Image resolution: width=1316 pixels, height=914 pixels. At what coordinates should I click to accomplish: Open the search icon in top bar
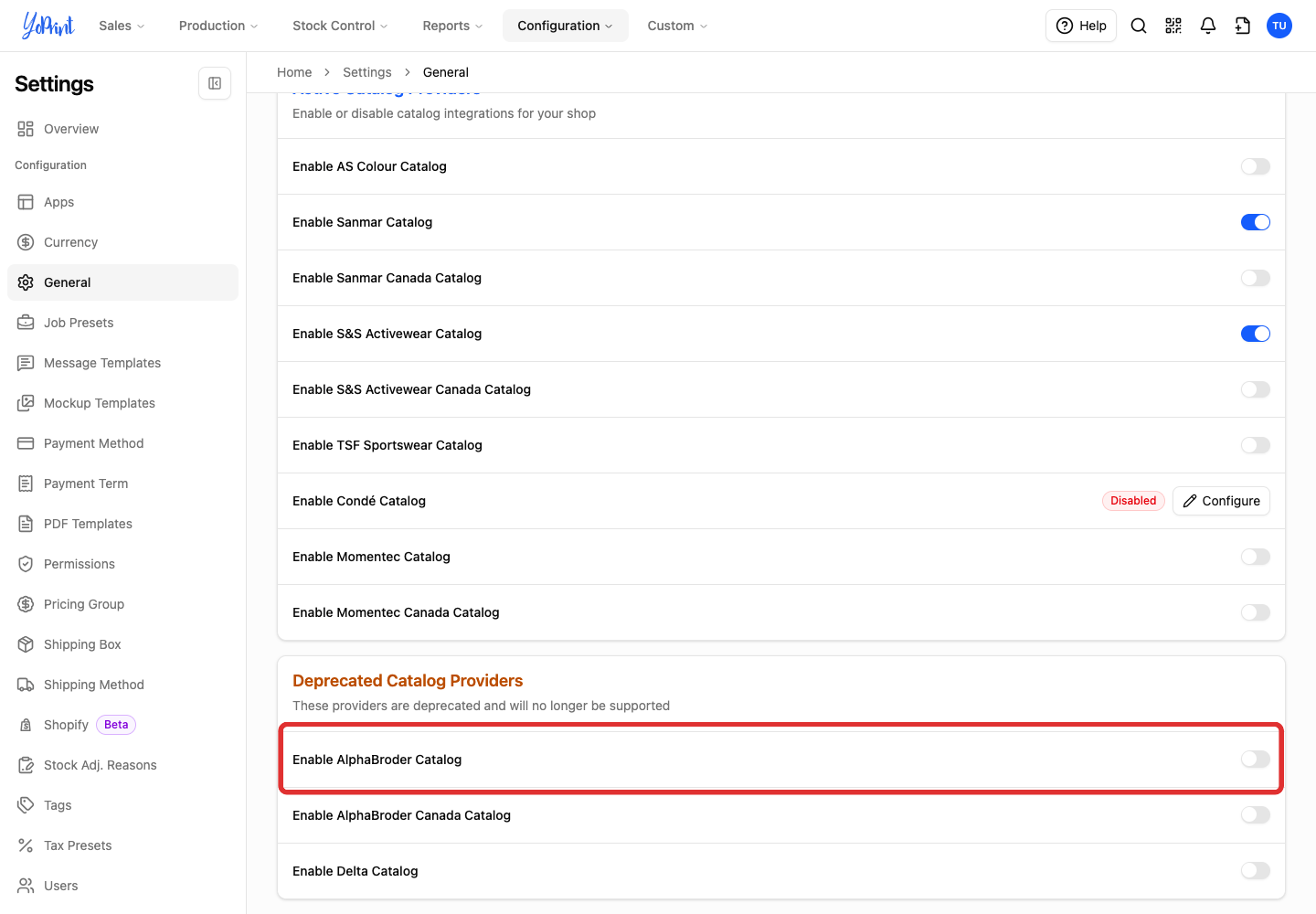click(1139, 26)
